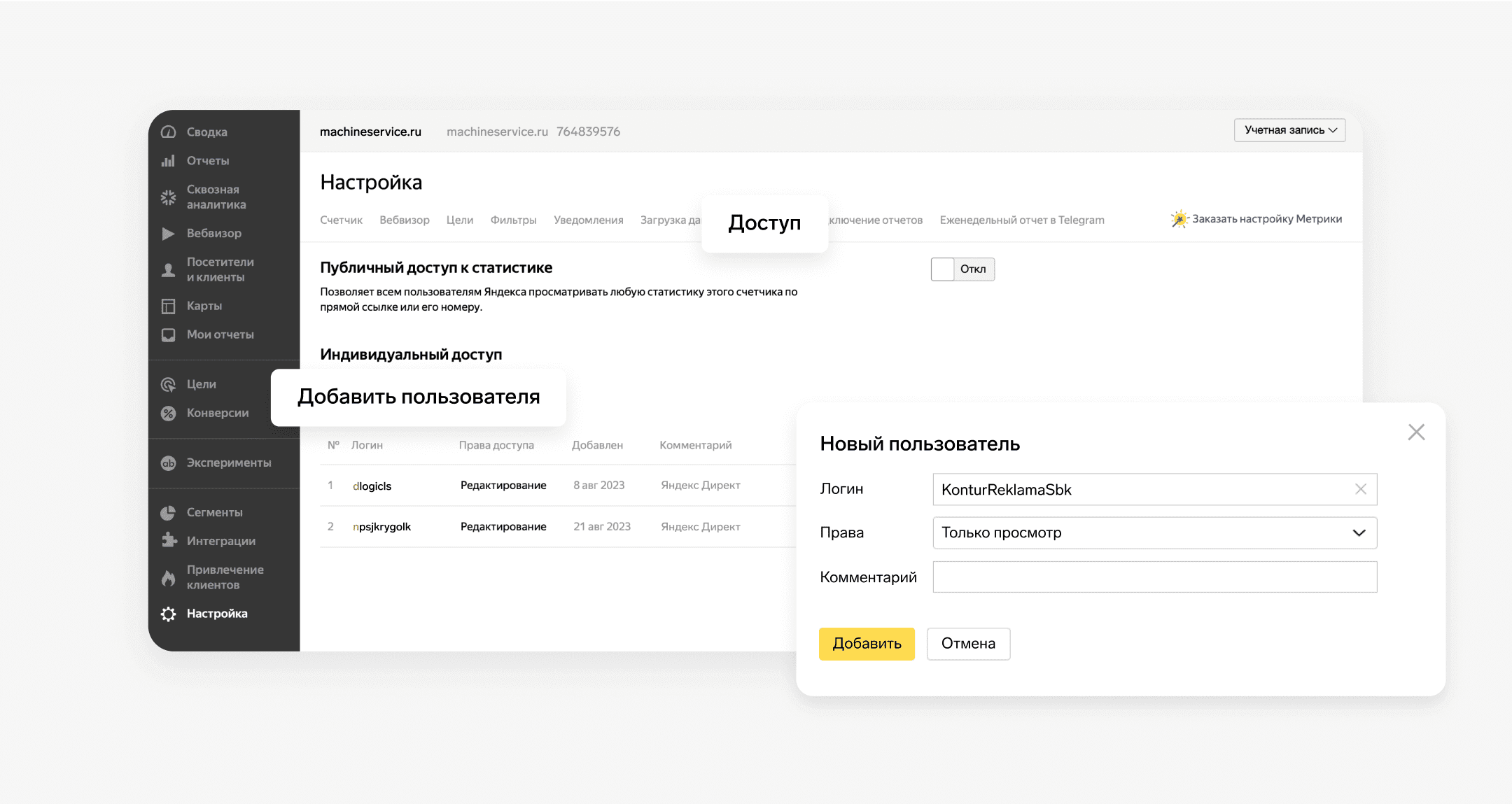Click Редактирование rights for npsjkrygolk row
This screenshot has width=1512, height=804.
(503, 527)
